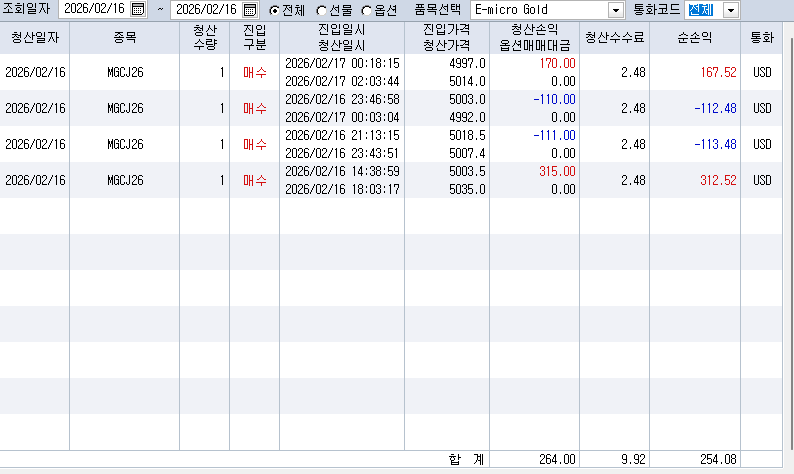Click the 진입일시 청산일시 column header

coord(342,37)
